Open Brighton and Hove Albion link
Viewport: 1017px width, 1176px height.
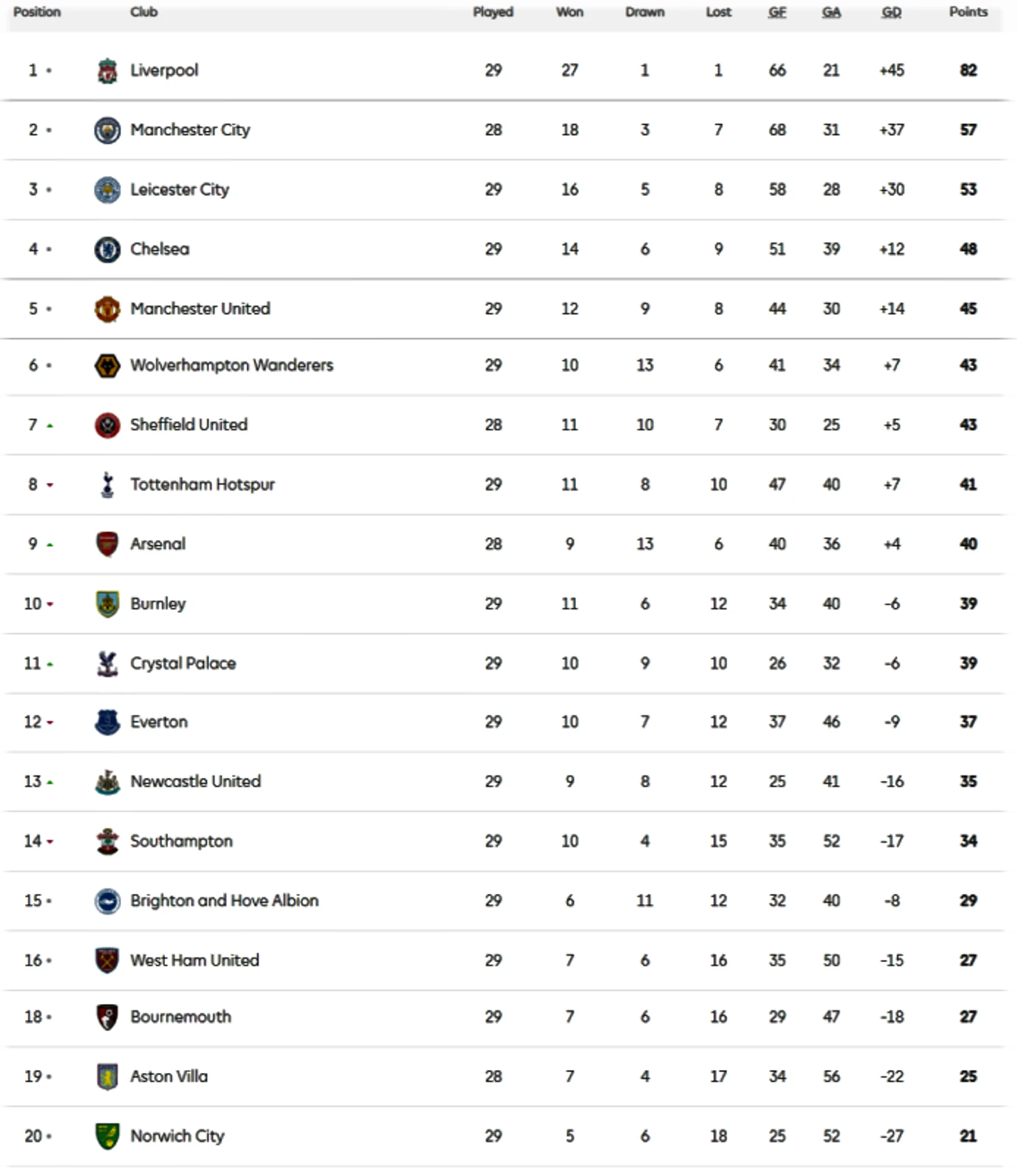(x=224, y=901)
